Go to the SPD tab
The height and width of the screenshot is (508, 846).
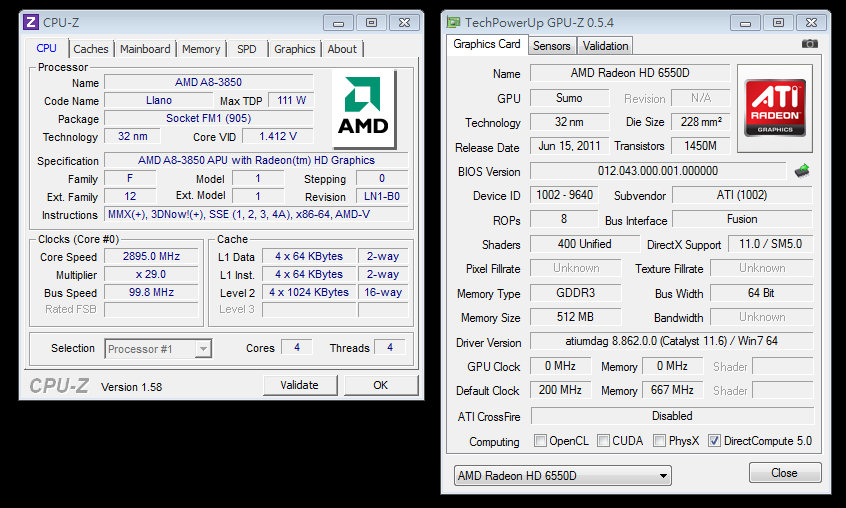pos(247,49)
